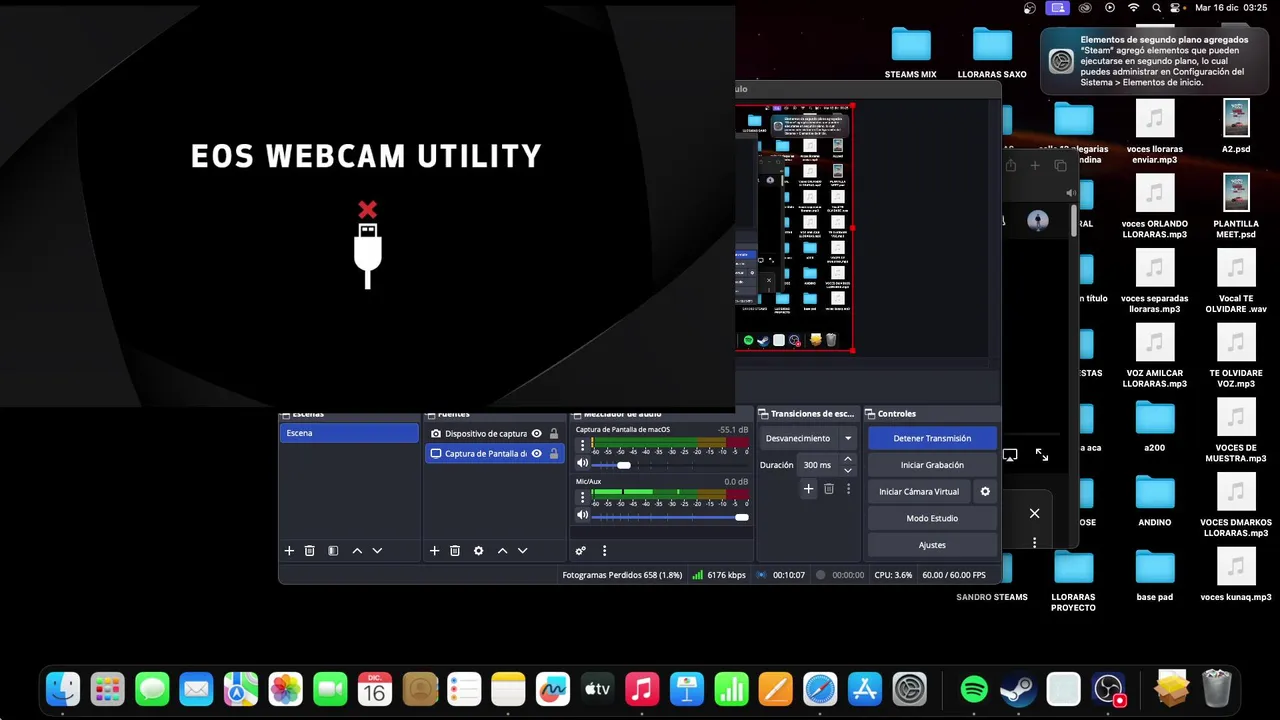This screenshot has width=1280, height=720.
Task: Select A2.psd file on desktop
Action: pos(1236,125)
